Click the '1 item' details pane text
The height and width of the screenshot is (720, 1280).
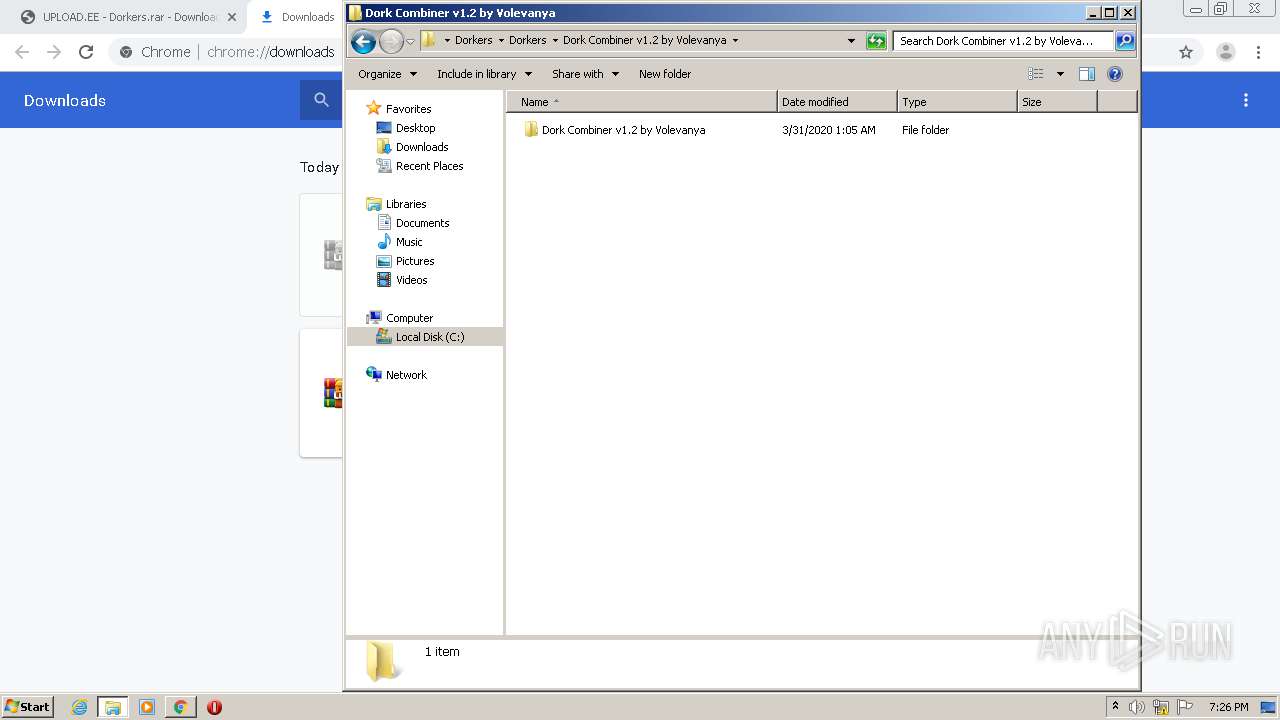pos(442,651)
